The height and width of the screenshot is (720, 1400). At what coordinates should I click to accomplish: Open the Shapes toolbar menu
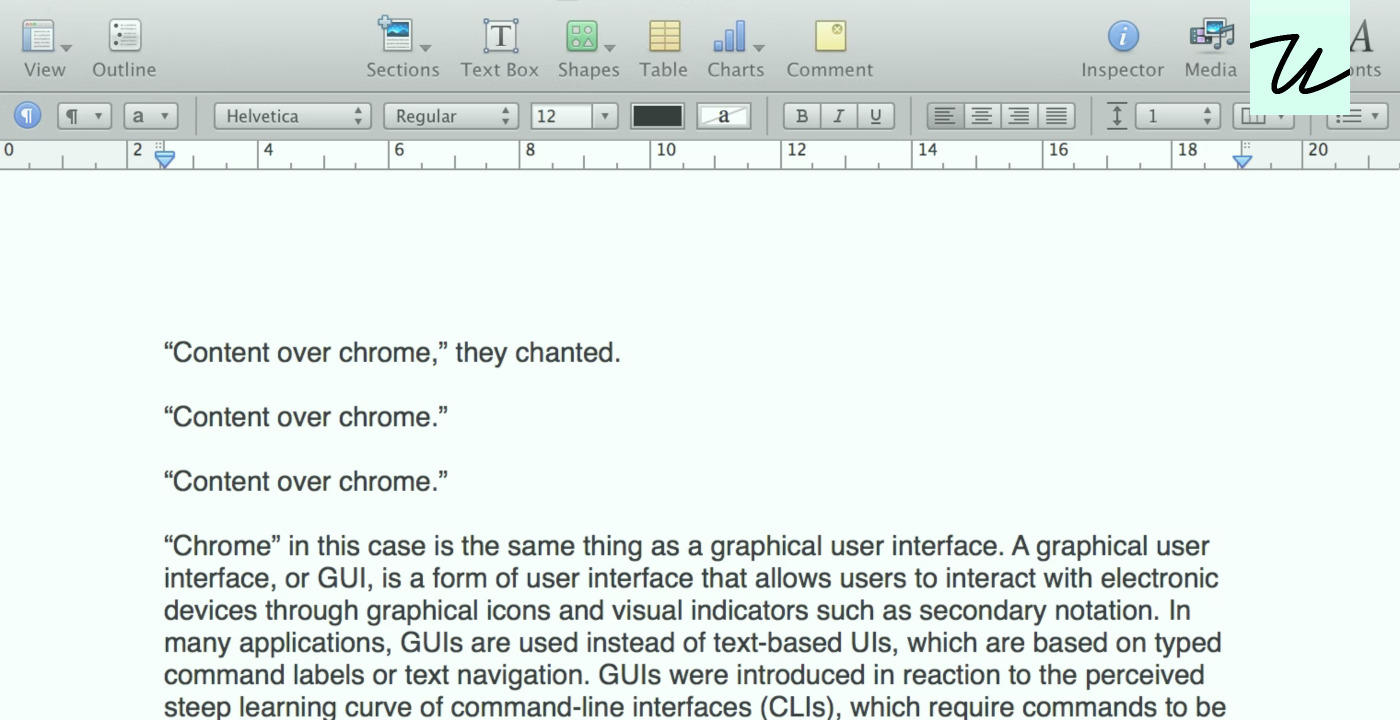point(588,48)
